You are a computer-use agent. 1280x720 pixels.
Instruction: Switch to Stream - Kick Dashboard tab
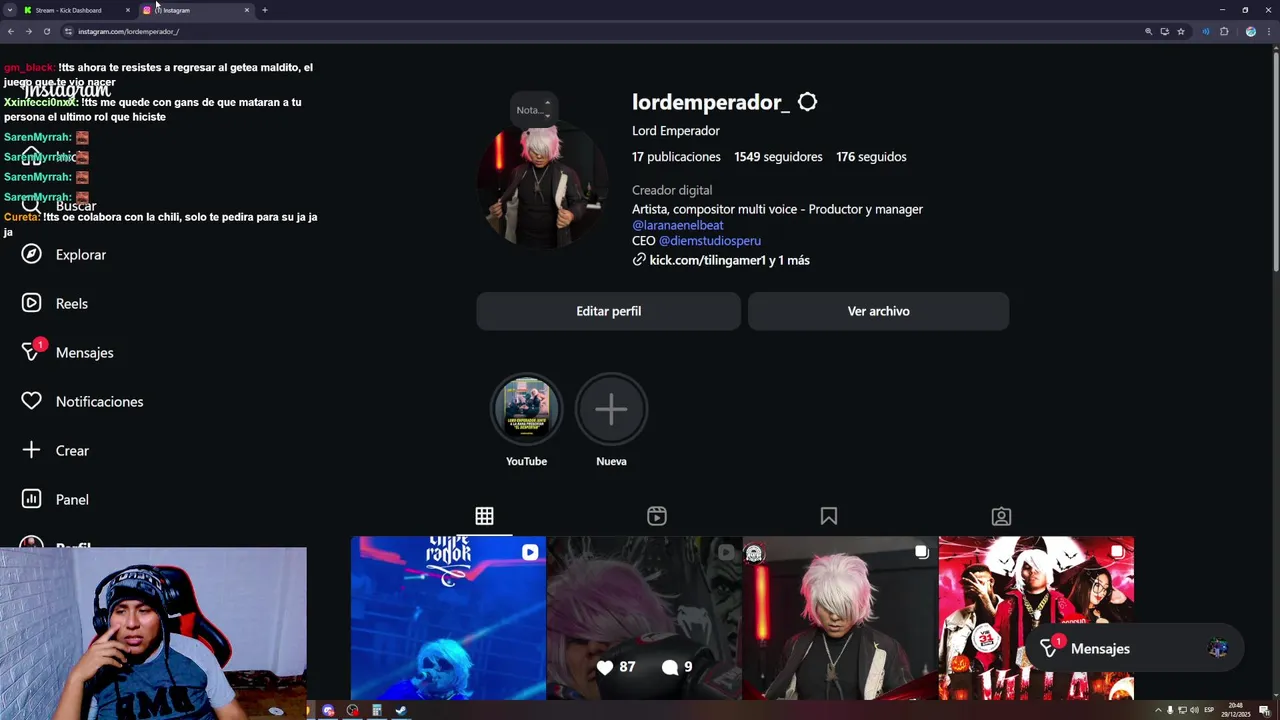[77, 10]
